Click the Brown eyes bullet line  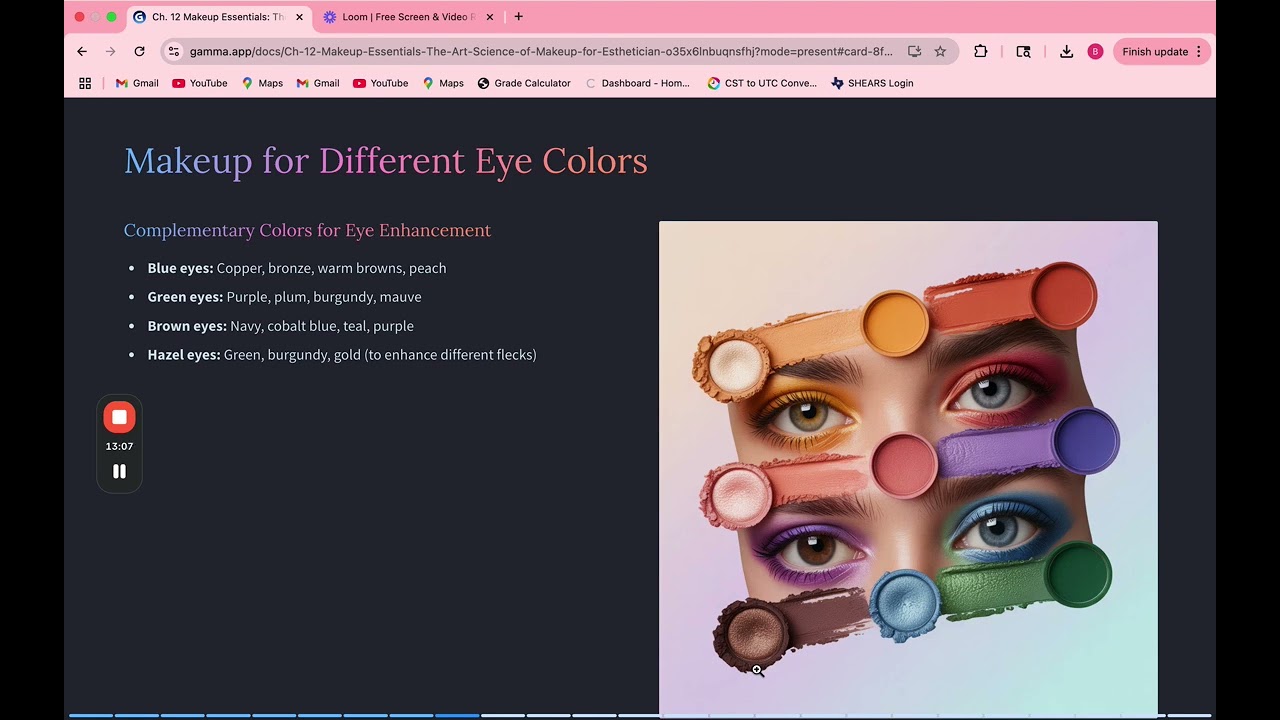[x=281, y=326]
